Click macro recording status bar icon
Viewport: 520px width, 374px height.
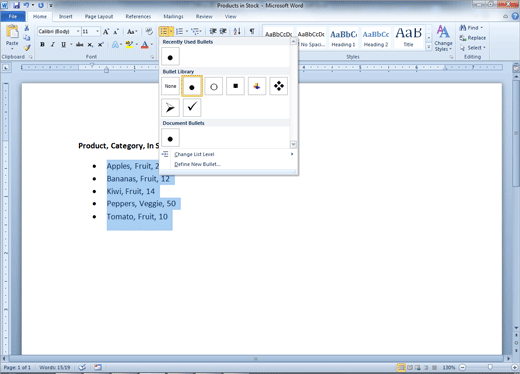click(98, 367)
